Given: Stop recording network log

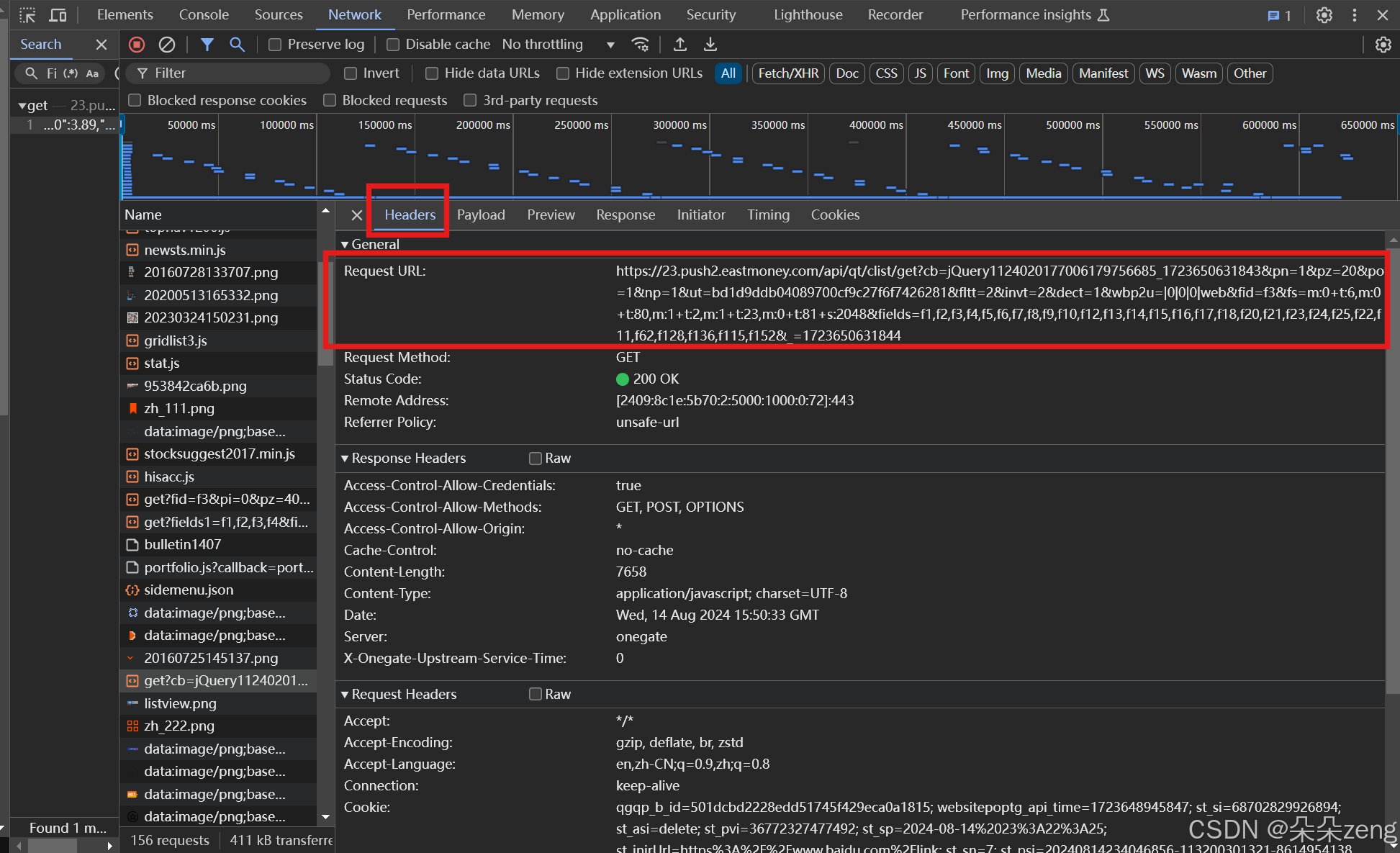Looking at the screenshot, I should [137, 45].
